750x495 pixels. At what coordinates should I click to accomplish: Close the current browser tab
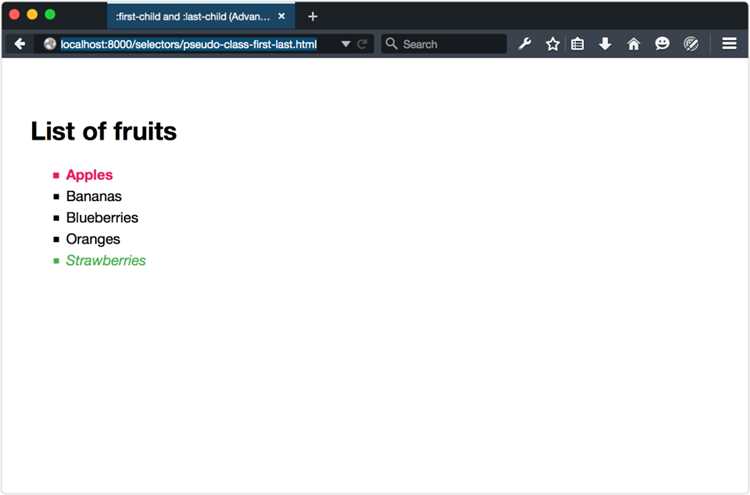(x=282, y=16)
